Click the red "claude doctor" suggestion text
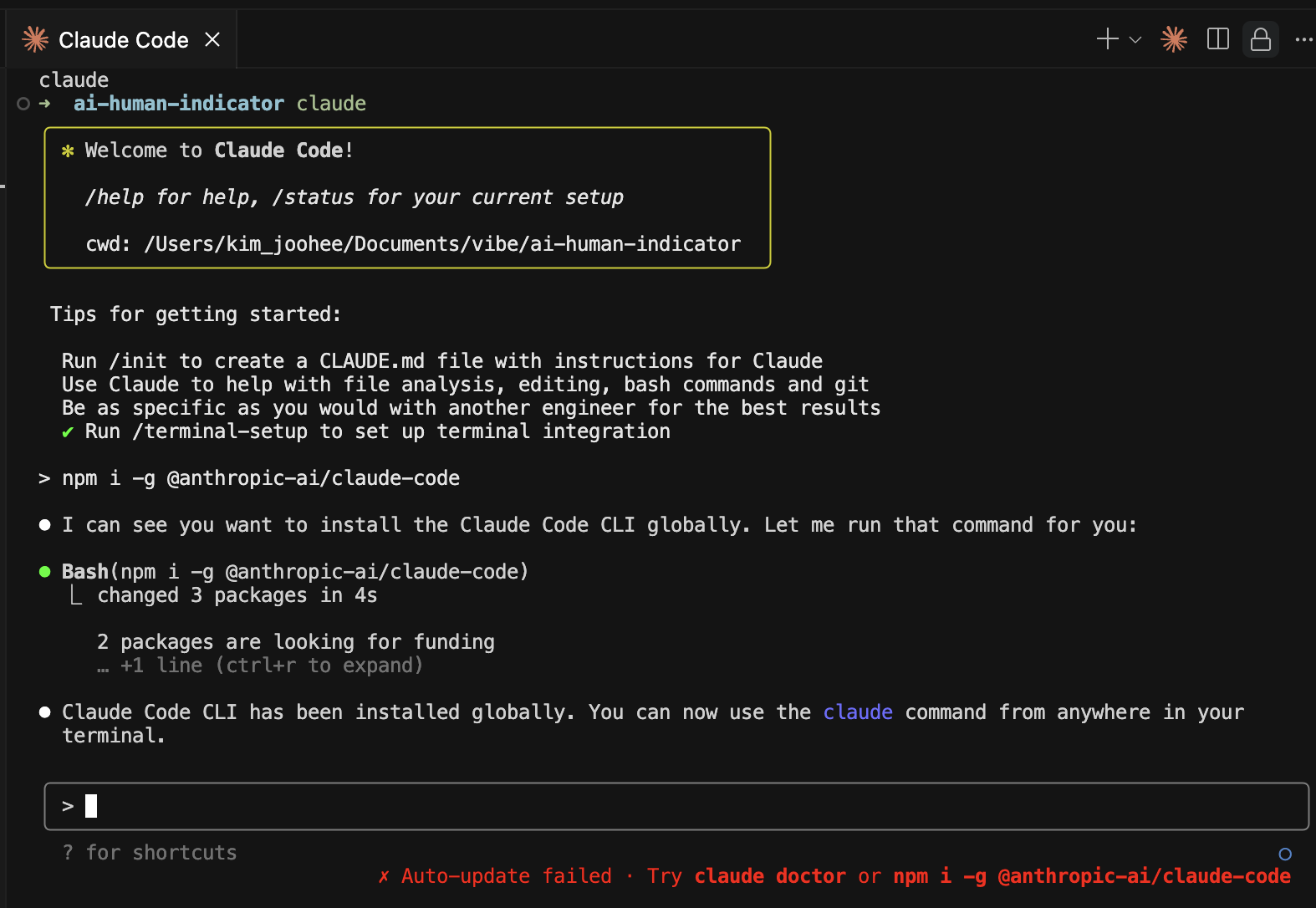The width and height of the screenshot is (1316, 908). (x=769, y=876)
